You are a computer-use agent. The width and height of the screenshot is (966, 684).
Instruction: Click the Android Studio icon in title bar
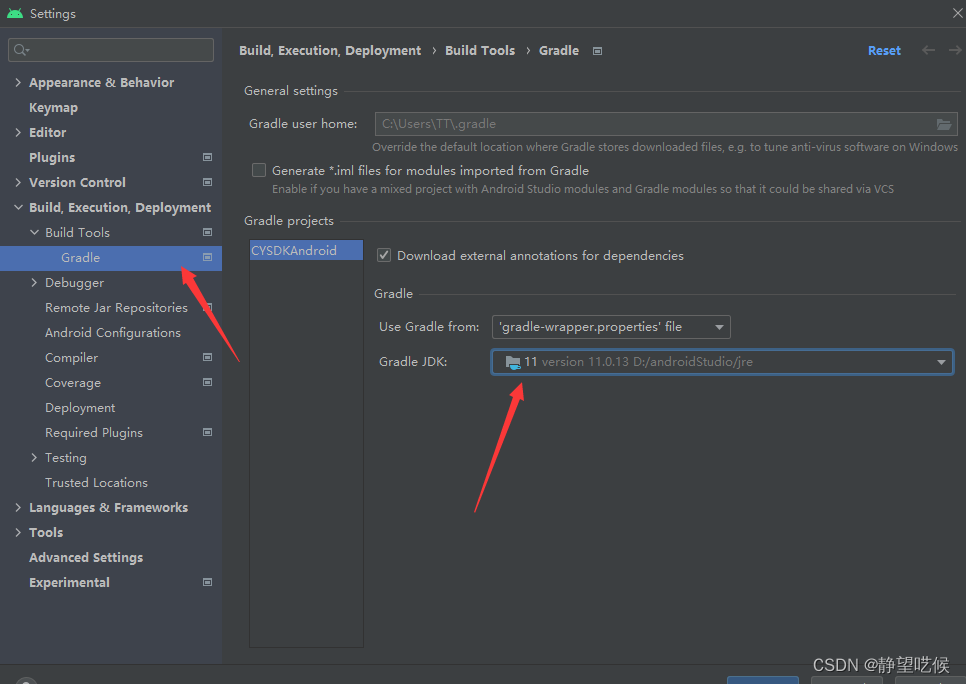coord(14,13)
